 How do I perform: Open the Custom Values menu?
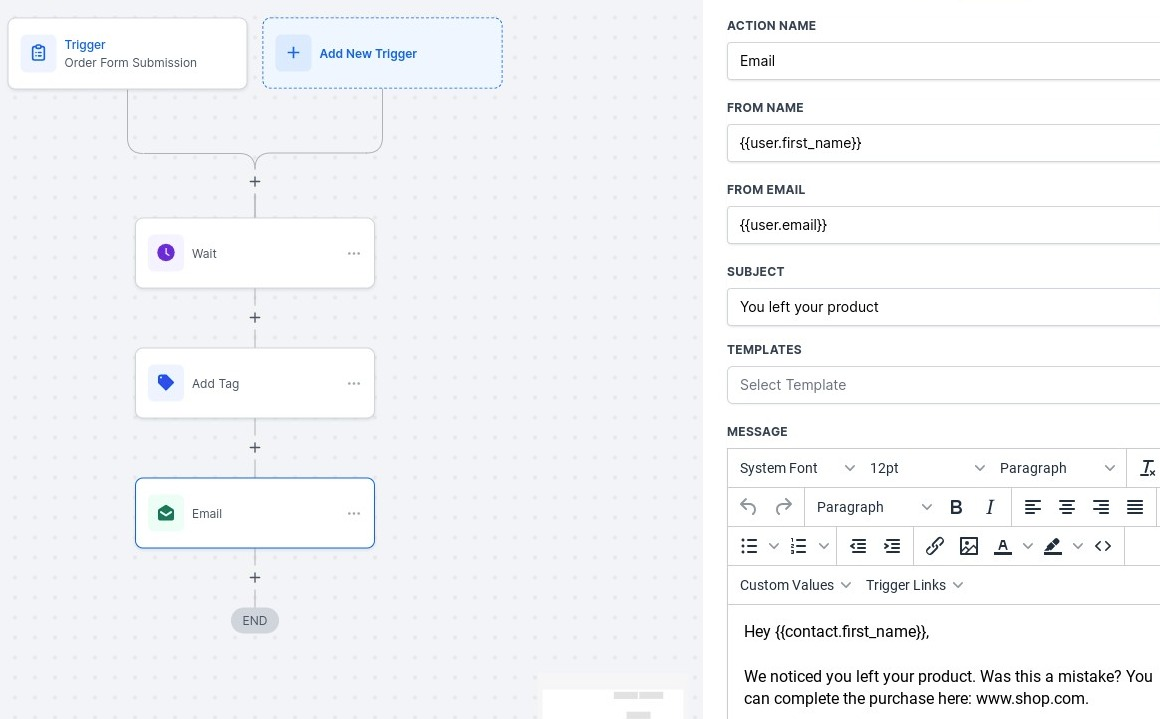point(795,585)
